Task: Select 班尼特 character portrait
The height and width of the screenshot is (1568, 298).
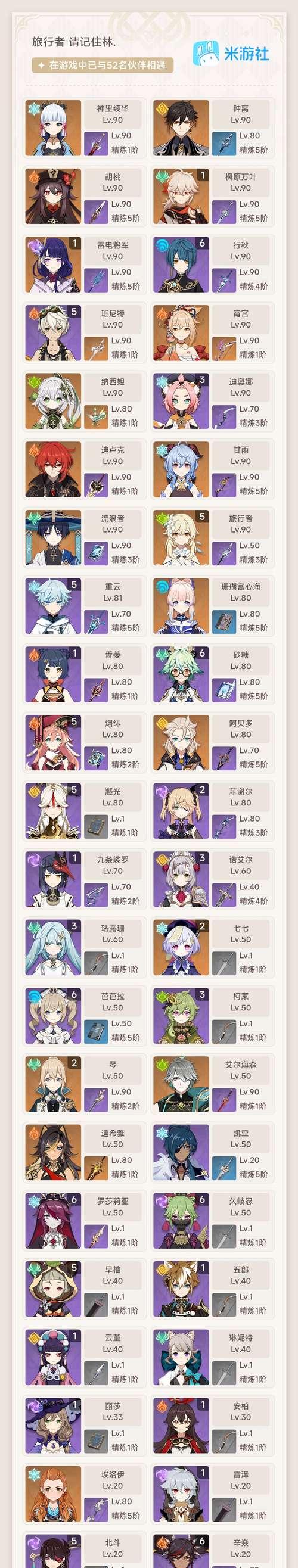Action: (x=53, y=333)
